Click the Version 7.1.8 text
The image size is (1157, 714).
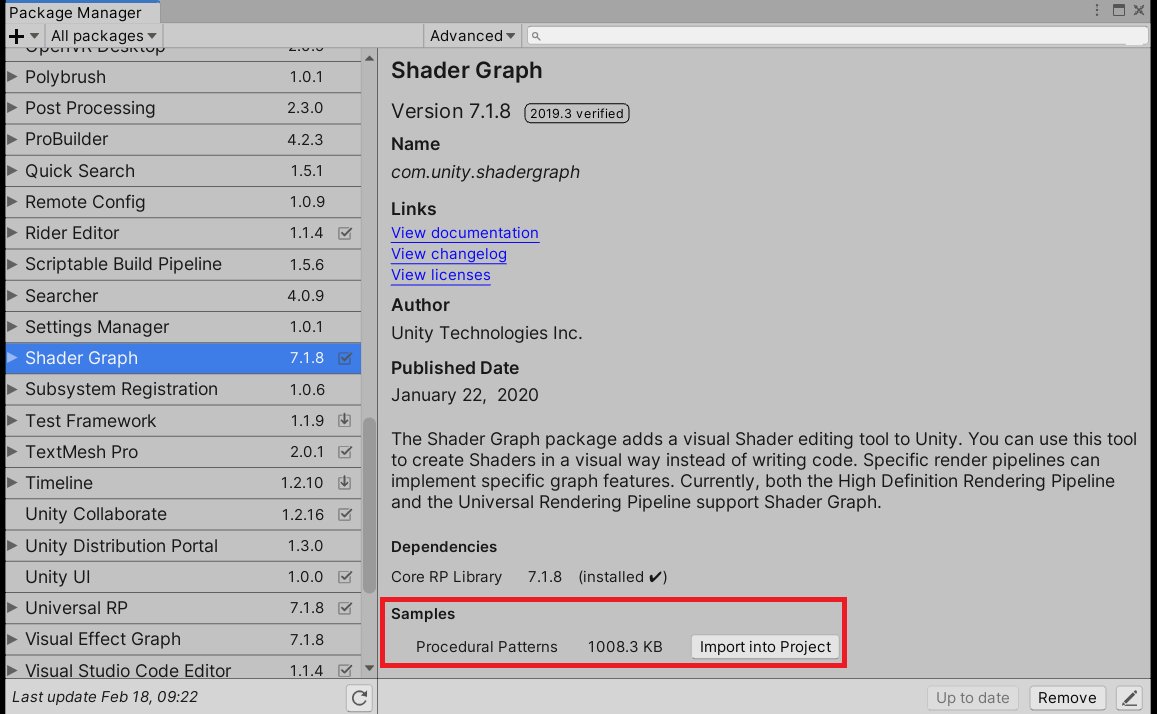[451, 111]
